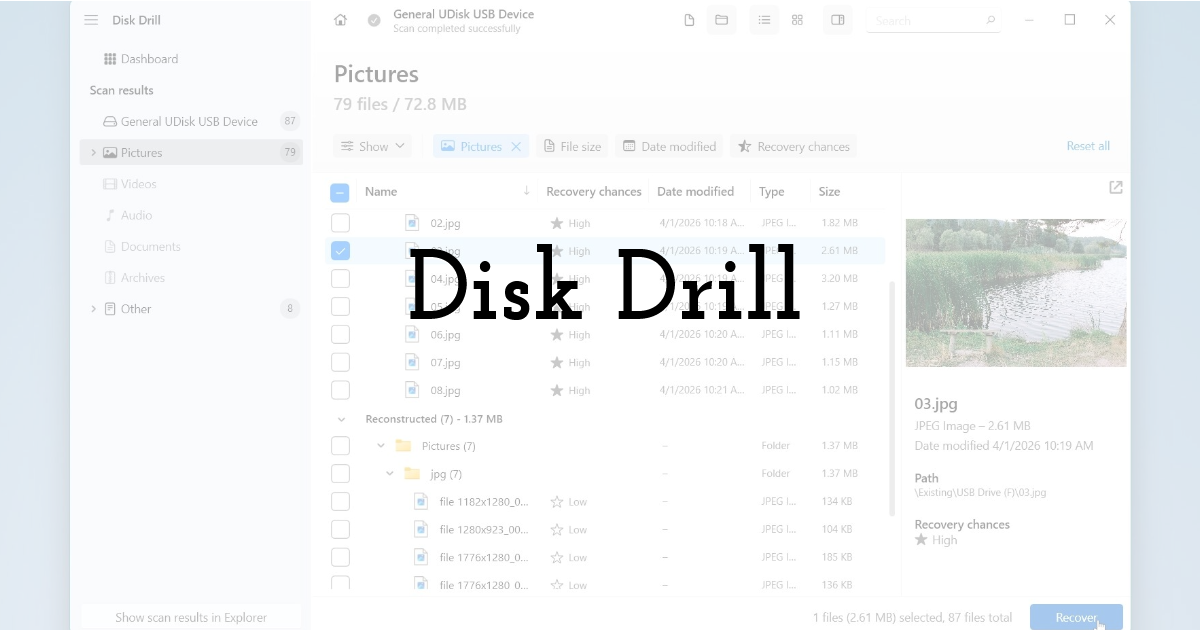Click the Reset all filters link
The image size is (1200, 630).
point(1088,145)
